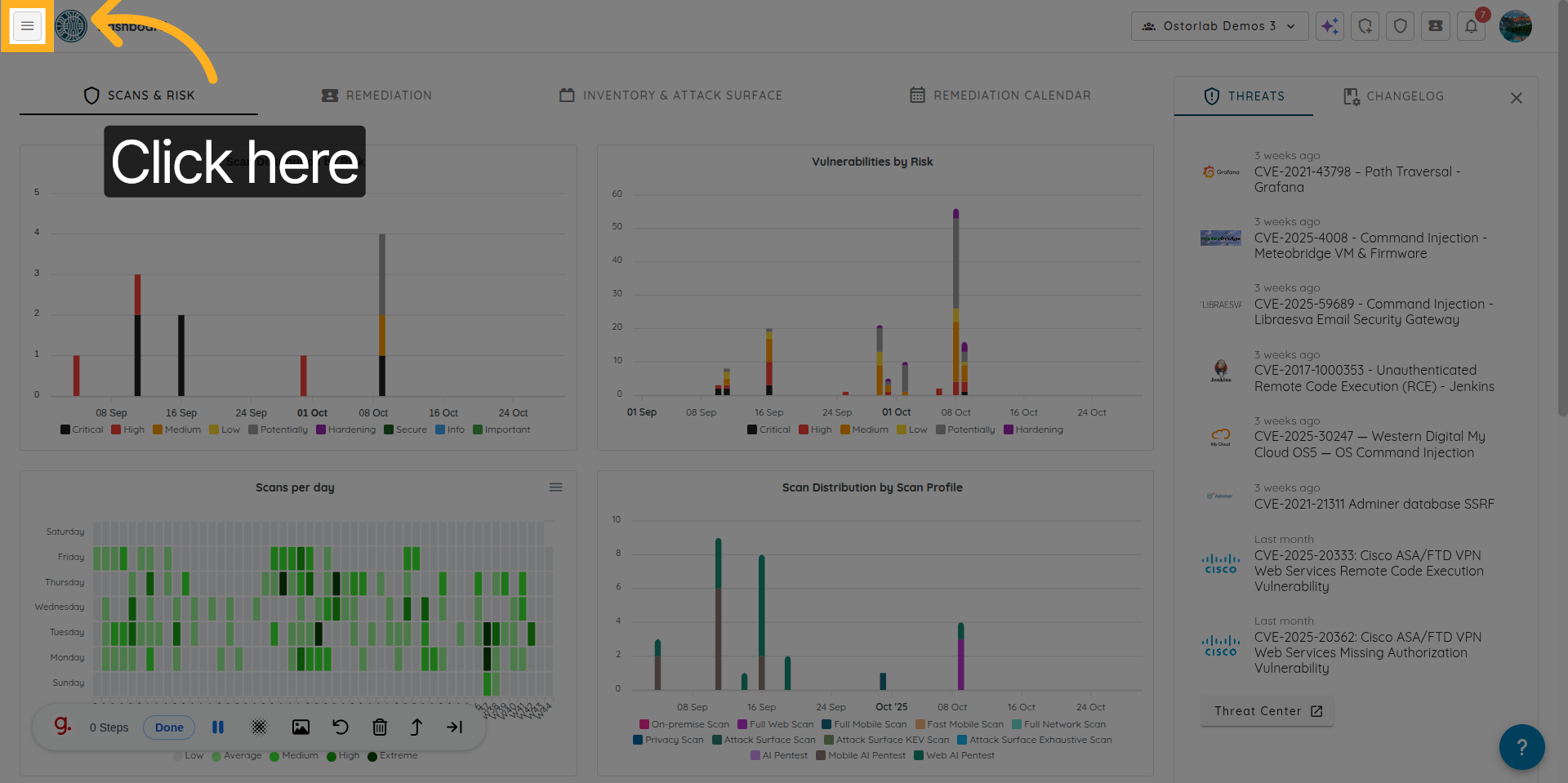
Task: Toggle Hardening legend in Vulnerabilities by Risk chart
Action: point(1033,429)
